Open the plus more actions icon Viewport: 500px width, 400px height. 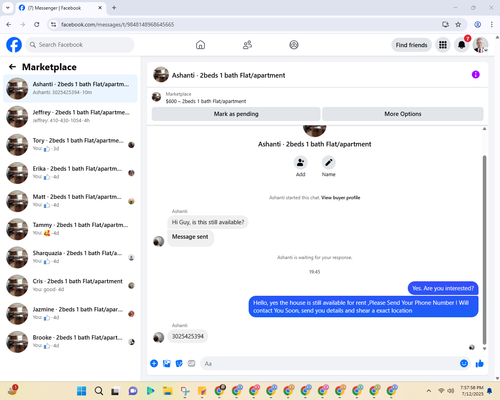[x=154, y=363]
